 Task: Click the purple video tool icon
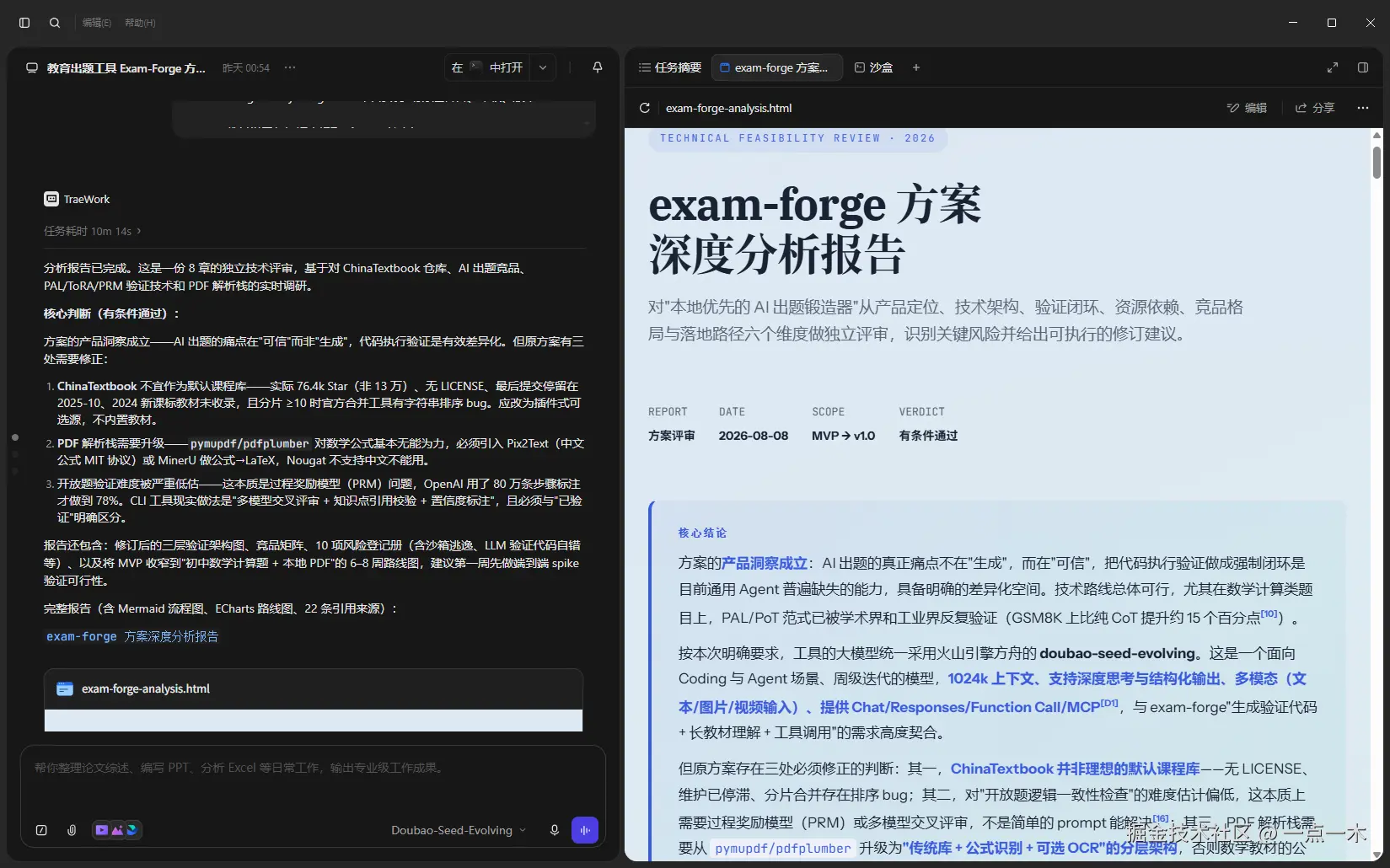pos(102,830)
